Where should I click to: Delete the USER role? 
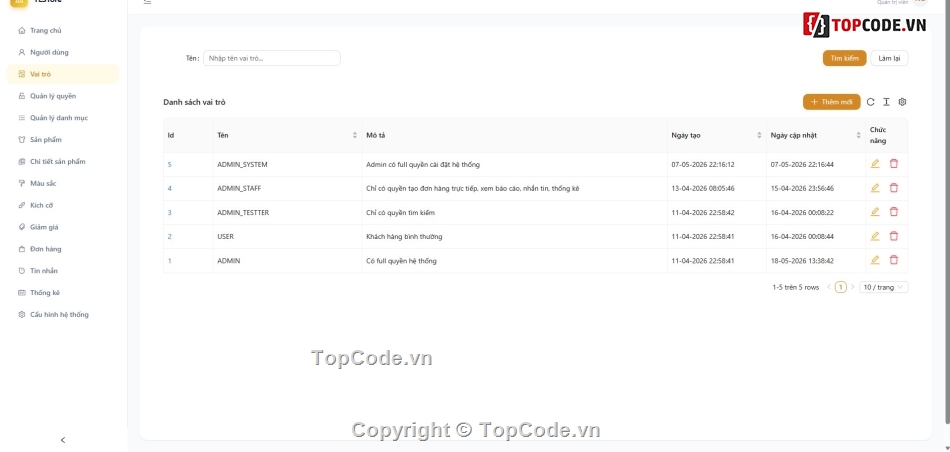coord(894,236)
